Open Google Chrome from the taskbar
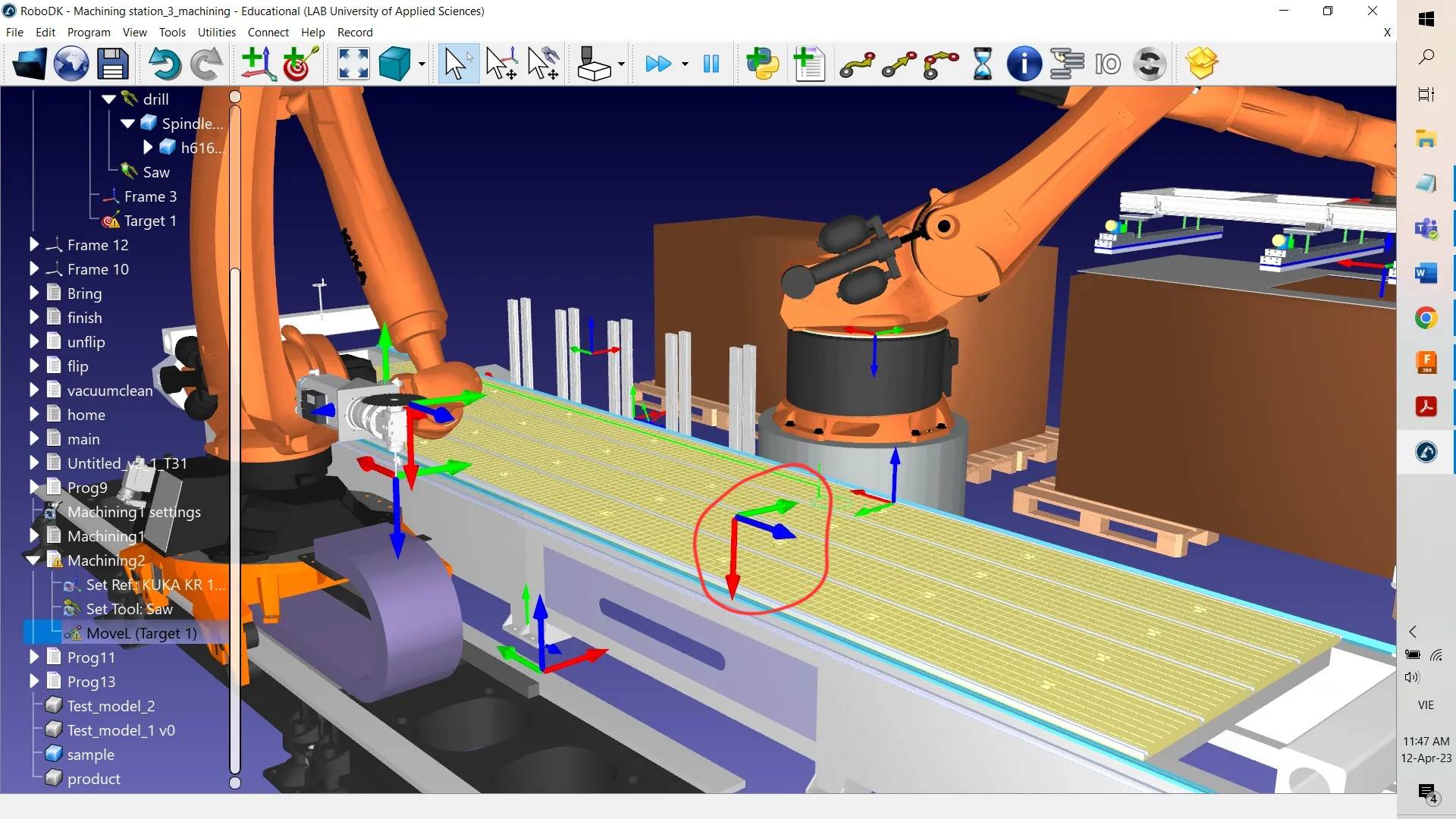This screenshot has height=819, width=1456. click(1426, 318)
